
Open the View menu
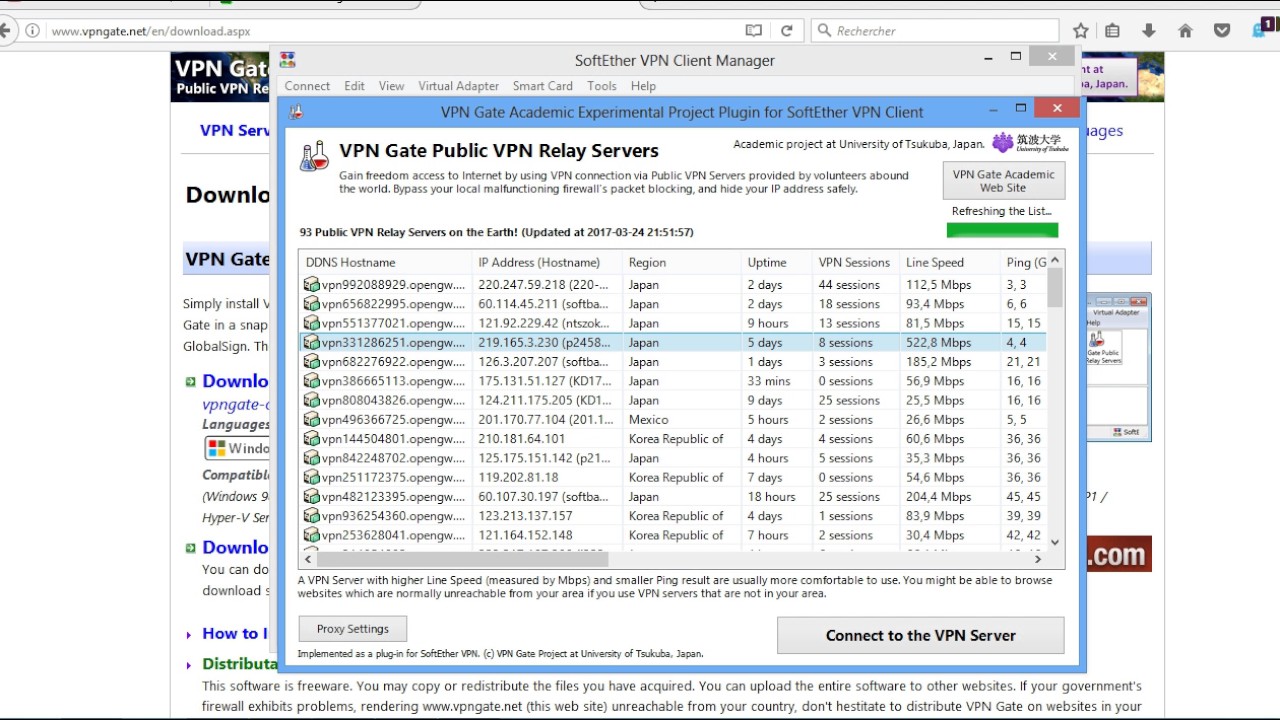click(391, 86)
